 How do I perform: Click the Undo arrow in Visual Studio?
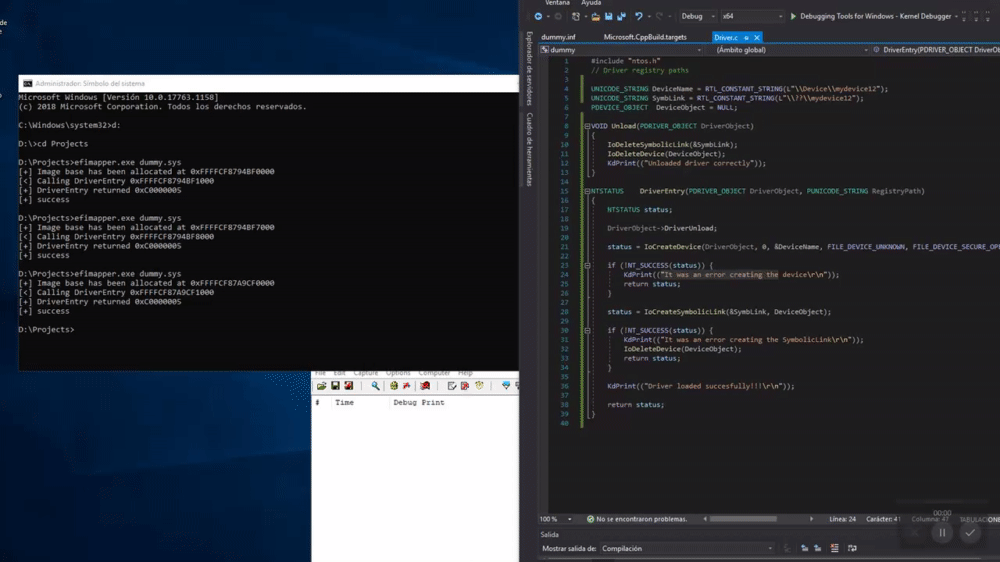coord(639,17)
